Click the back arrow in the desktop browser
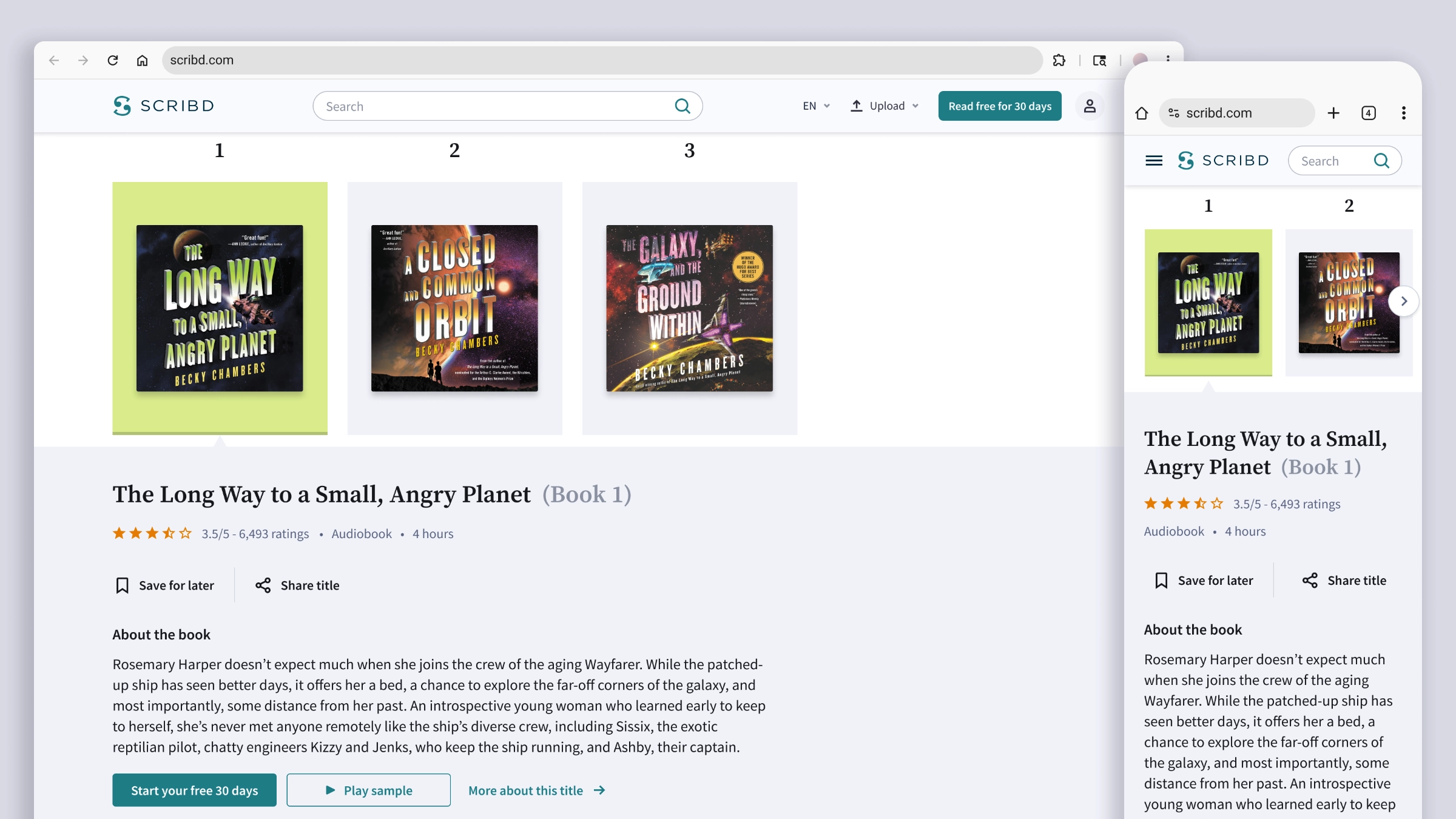This screenshot has width=1456, height=819. click(54, 60)
